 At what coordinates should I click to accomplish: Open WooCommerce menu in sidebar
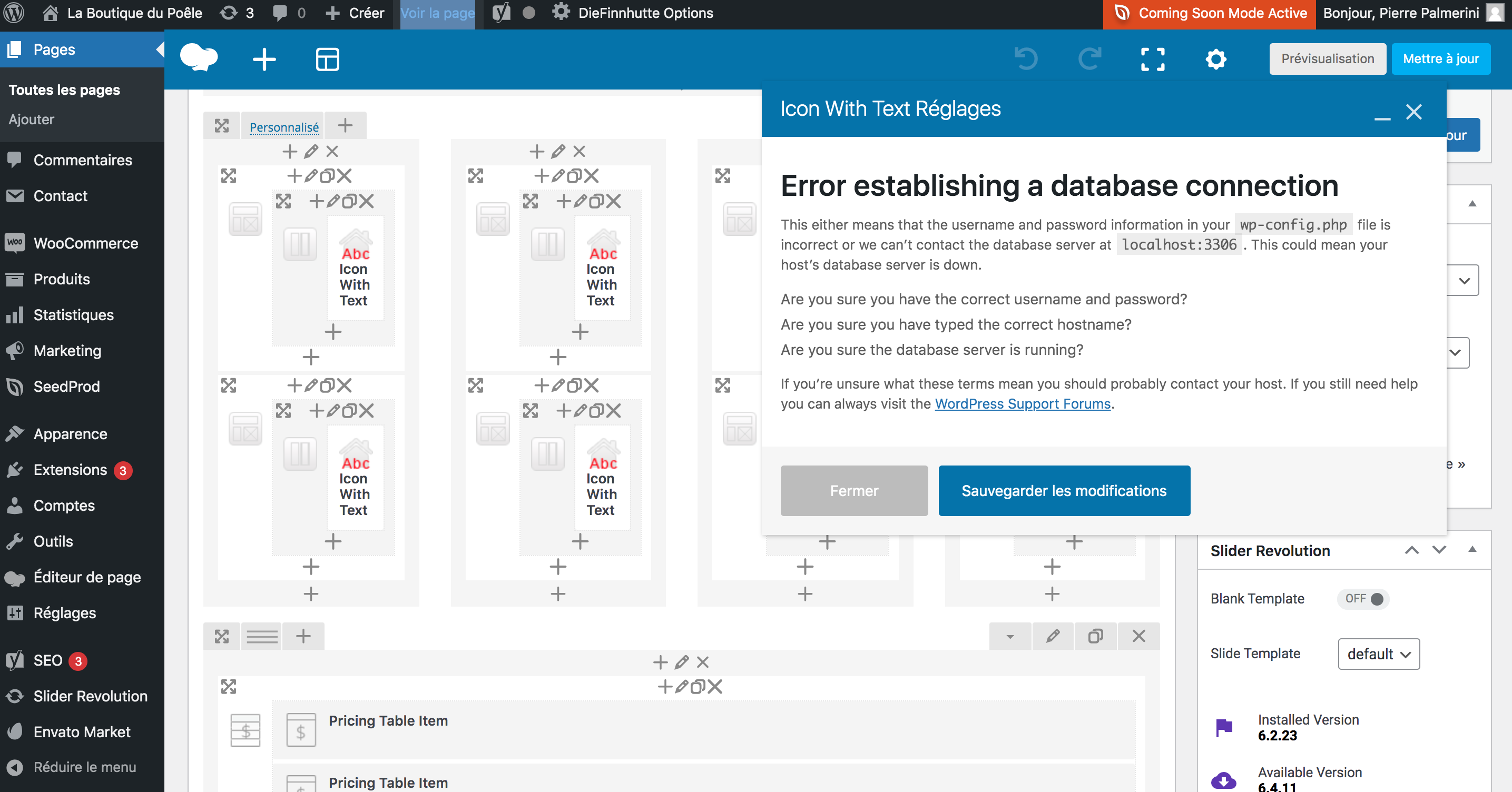tap(86, 243)
